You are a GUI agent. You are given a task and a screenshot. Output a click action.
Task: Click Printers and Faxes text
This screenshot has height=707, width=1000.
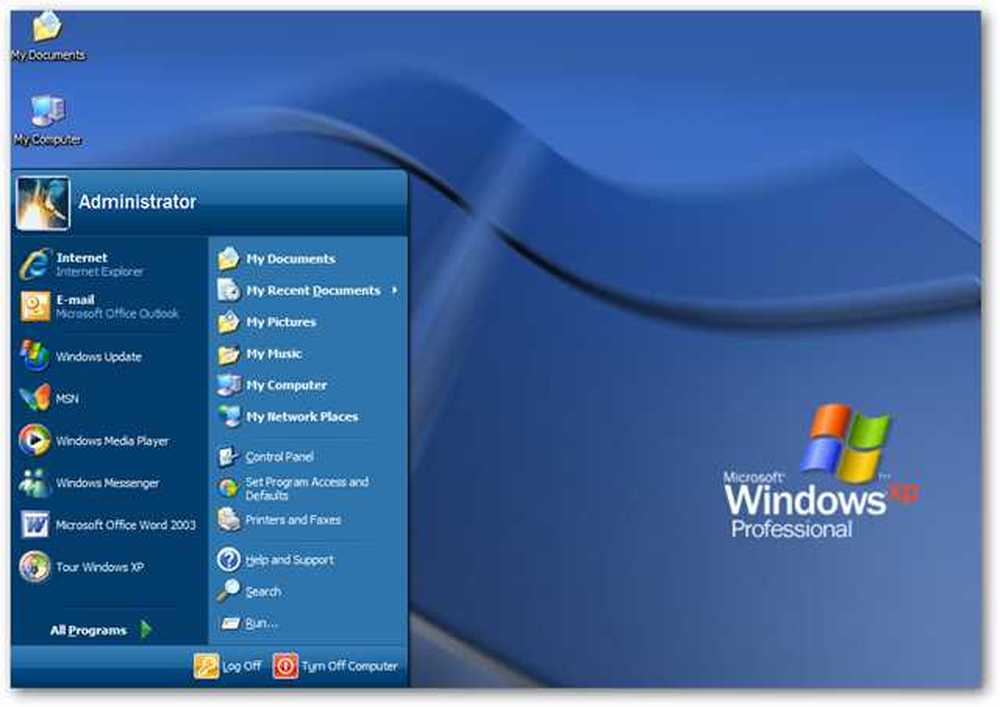point(293,520)
